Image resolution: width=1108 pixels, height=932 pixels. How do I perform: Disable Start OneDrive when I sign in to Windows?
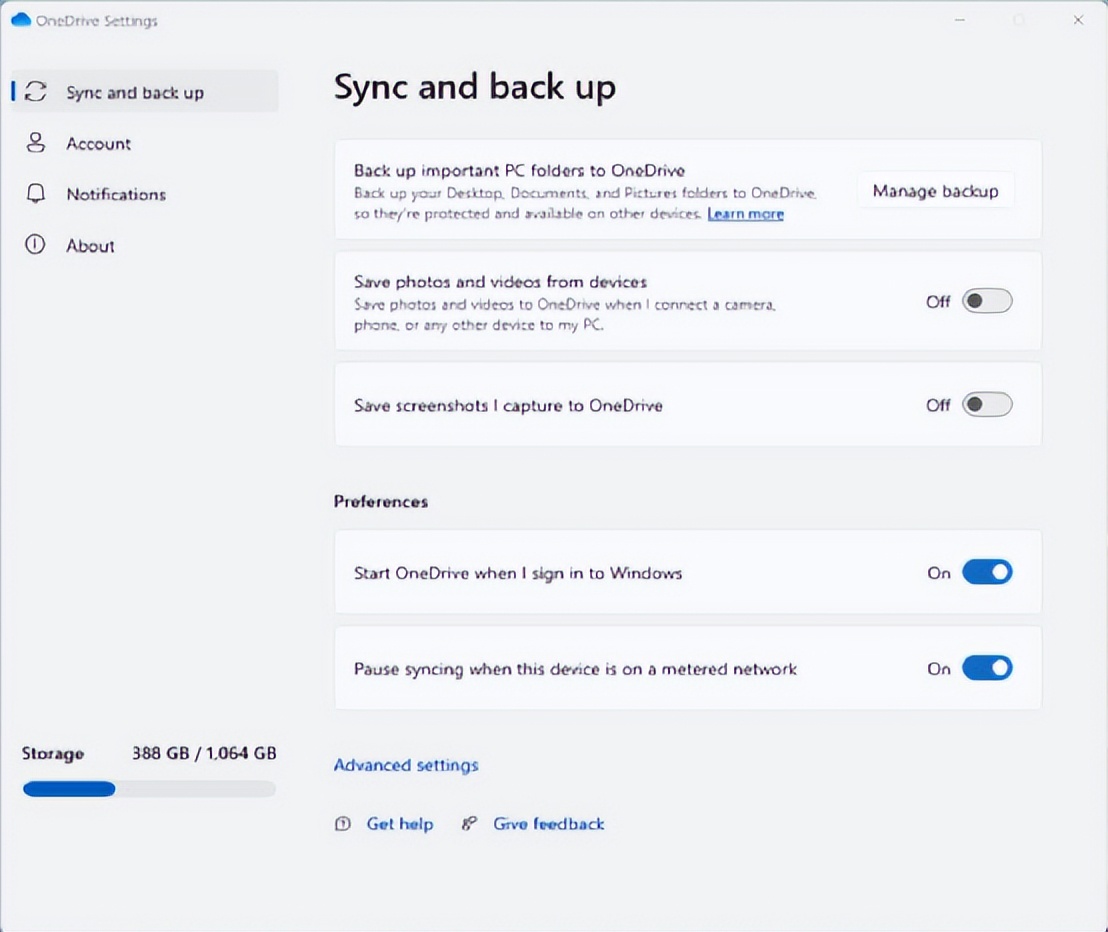tap(986, 572)
